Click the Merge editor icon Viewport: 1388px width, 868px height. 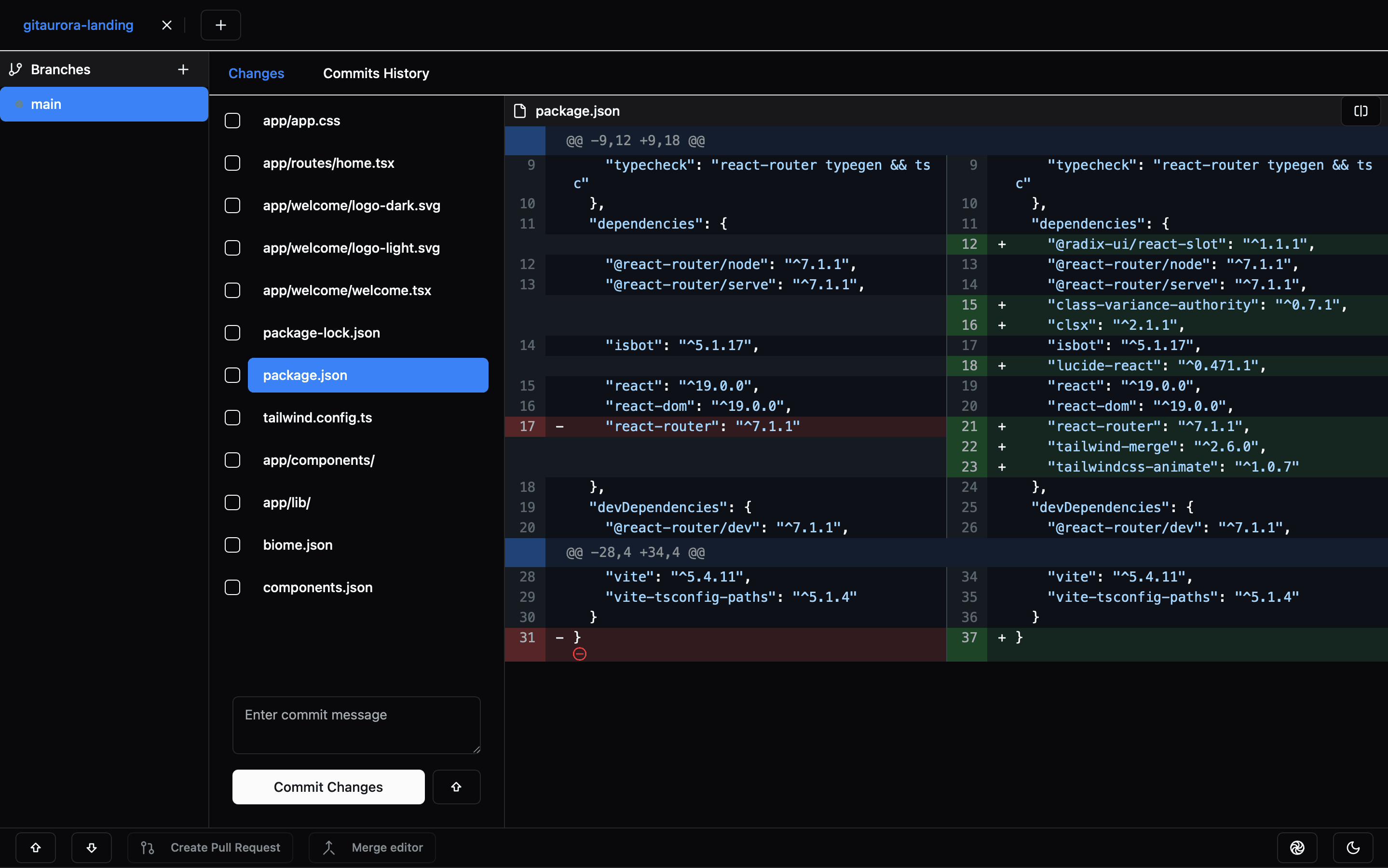click(329, 847)
